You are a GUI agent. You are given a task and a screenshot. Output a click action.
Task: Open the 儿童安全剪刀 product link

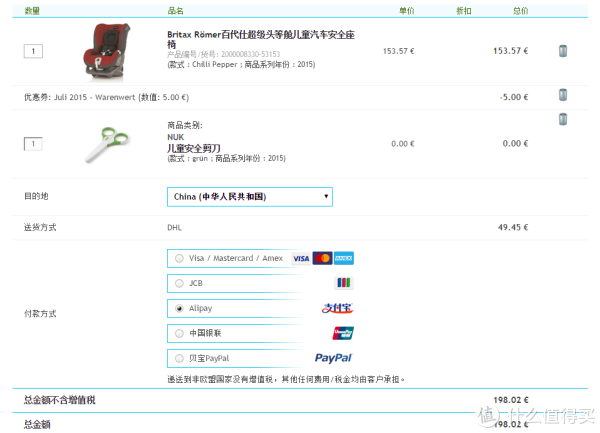(194, 148)
